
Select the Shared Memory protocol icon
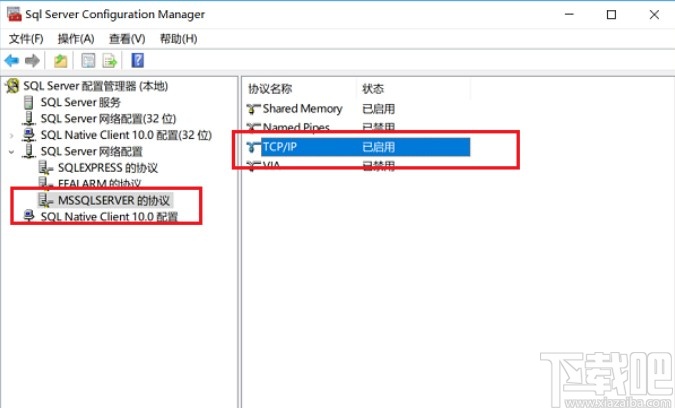tap(253, 109)
